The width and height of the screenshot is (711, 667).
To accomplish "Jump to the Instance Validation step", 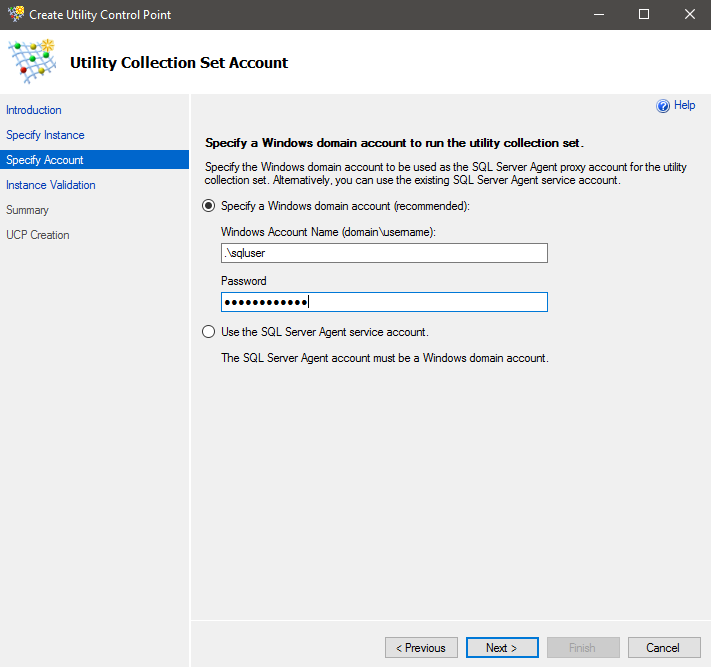I will pos(51,185).
